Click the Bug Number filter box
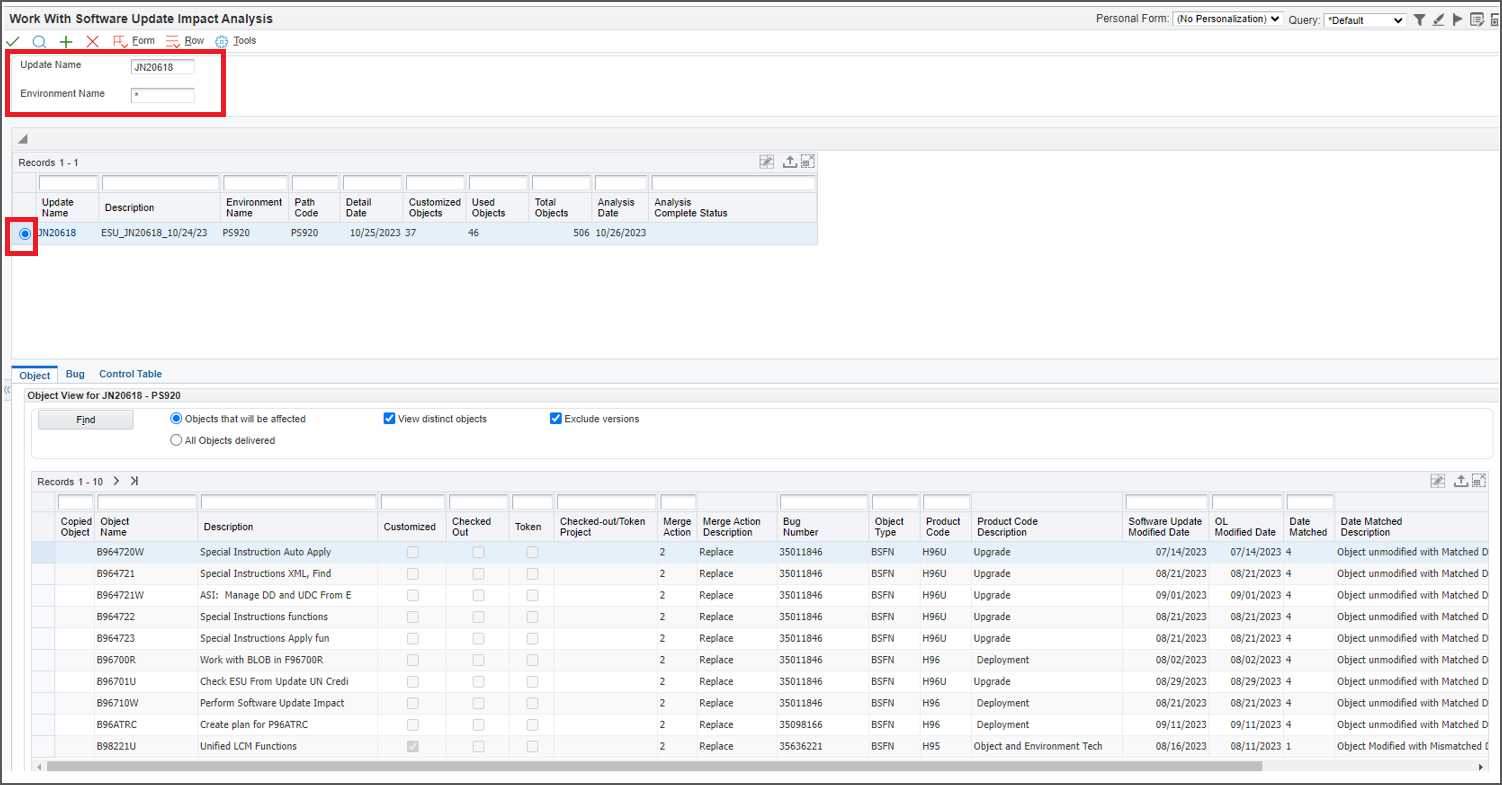The height and width of the screenshot is (785, 1502). [x=824, y=502]
